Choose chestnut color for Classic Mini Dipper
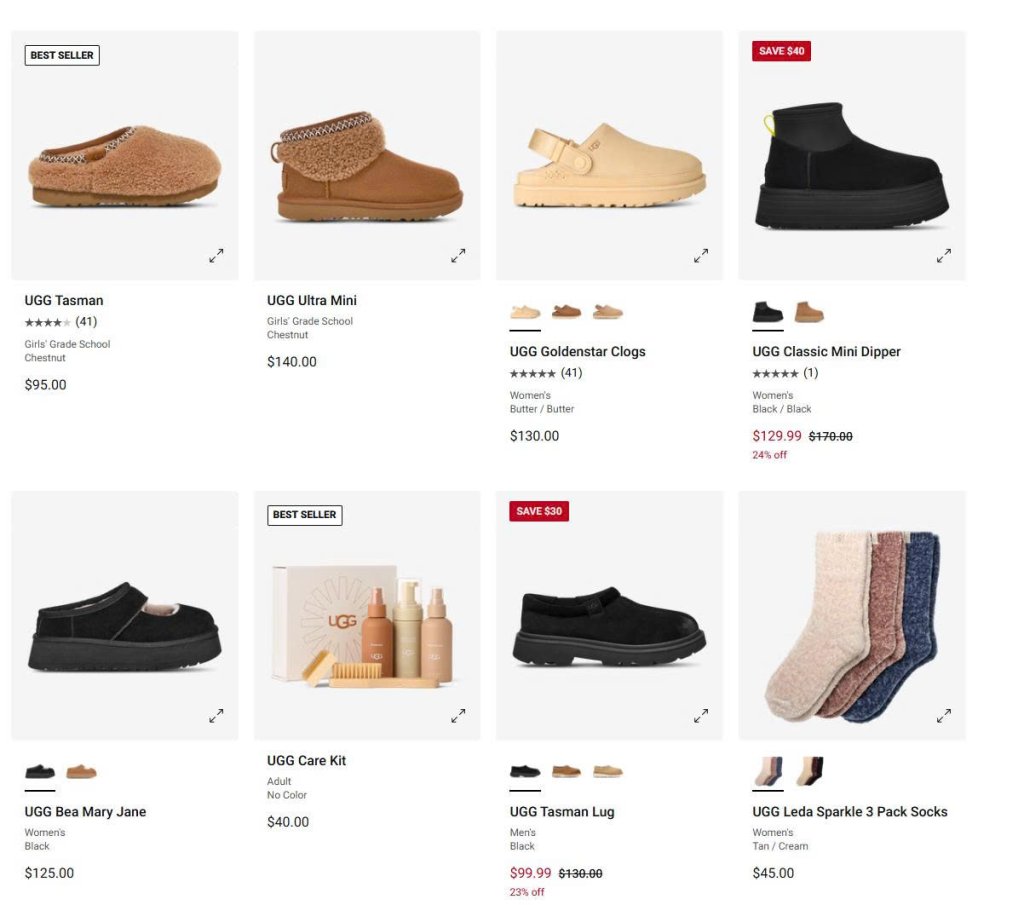This screenshot has width=1024, height=905. (809, 311)
